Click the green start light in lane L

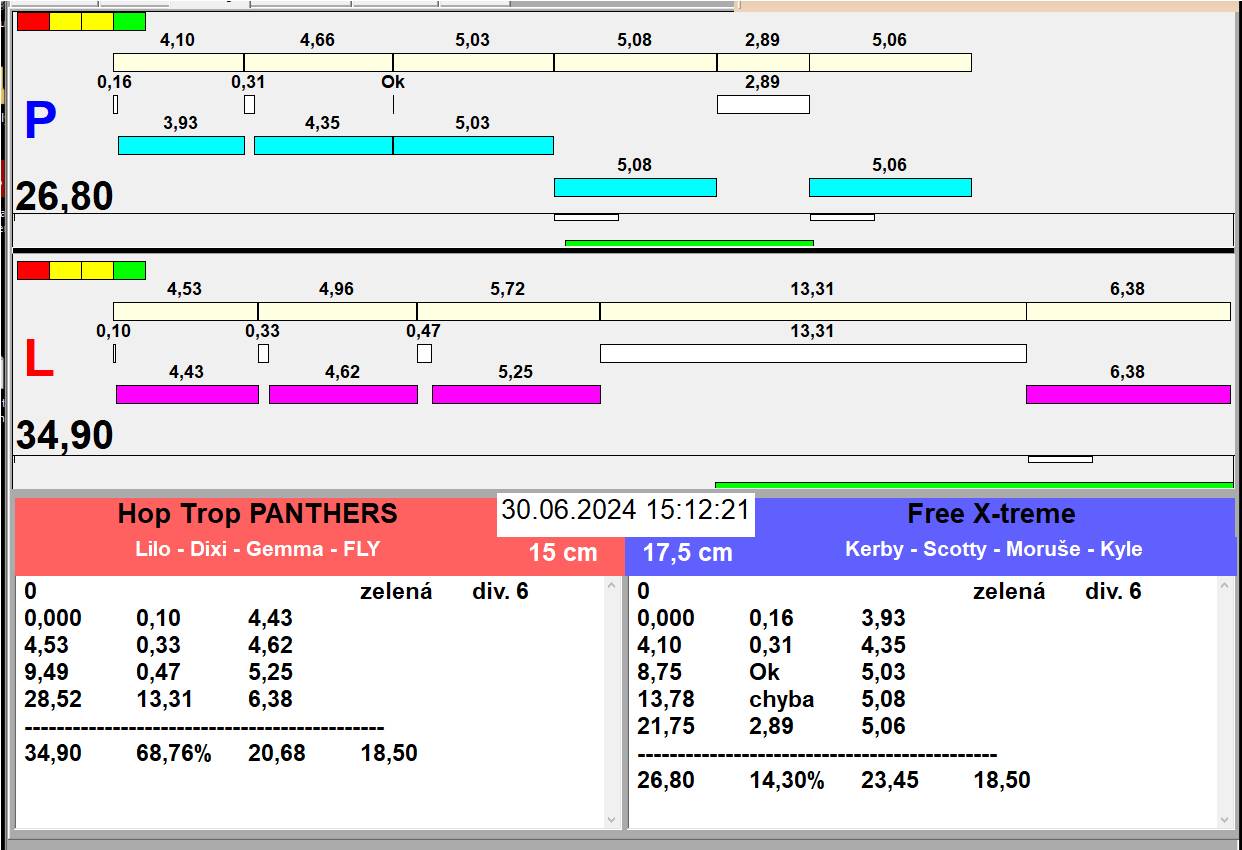(129, 270)
